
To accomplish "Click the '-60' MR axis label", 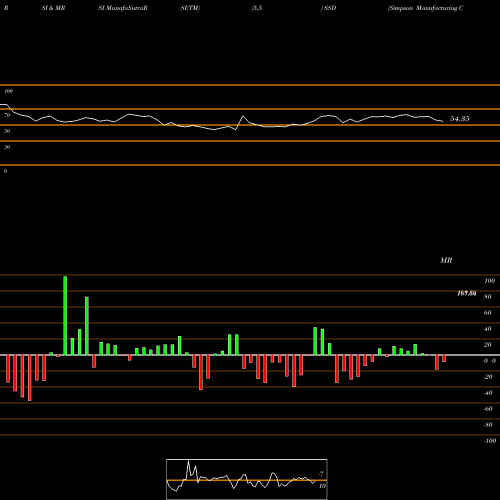I will [x=488, y=409].
